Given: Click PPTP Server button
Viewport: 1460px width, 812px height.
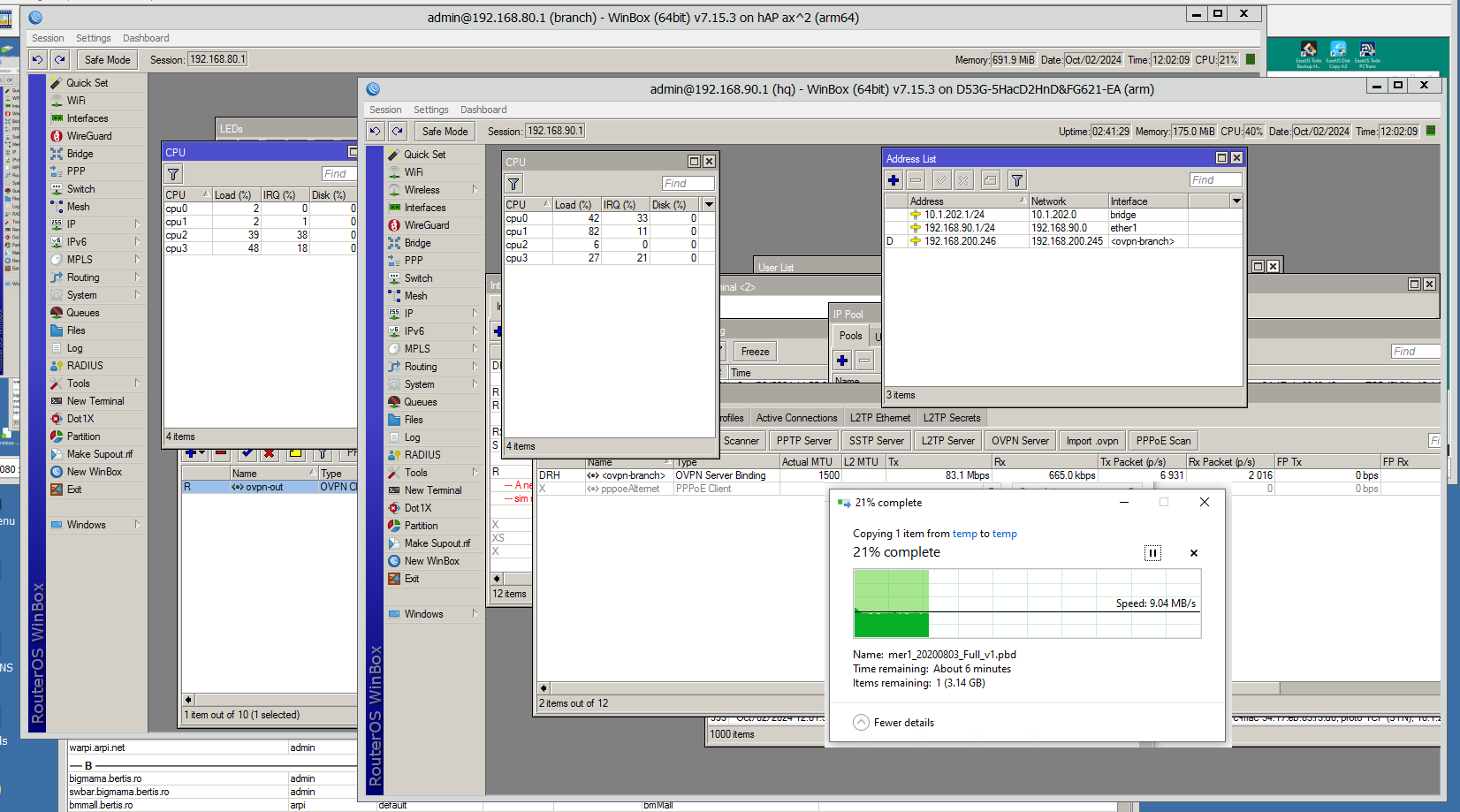Looking at the screenshot, I should [x=804, y=441].
